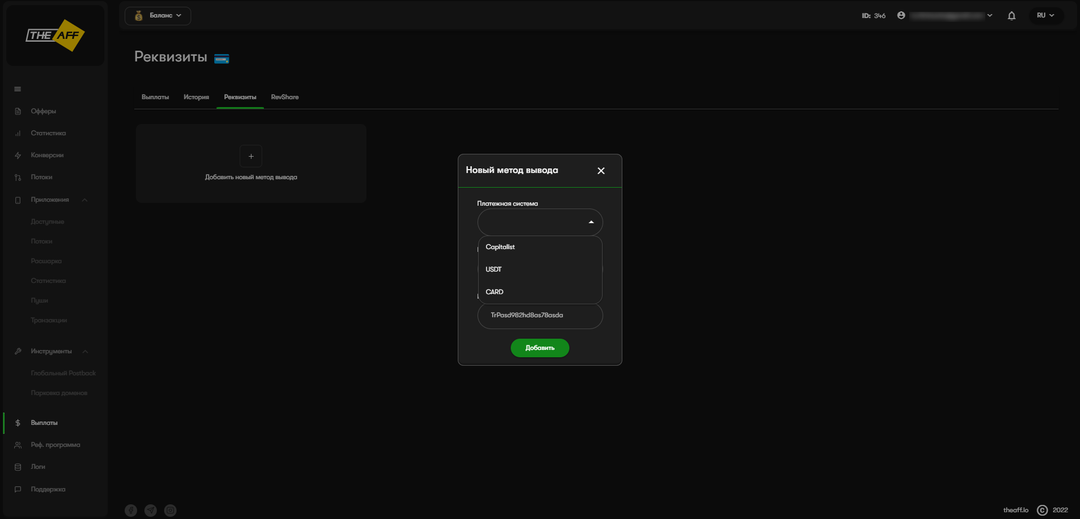Image resolution: width=1080 pixels, height=519 pixels.
Task: Click the notification bell icon
Action: click(x=1011, y=16)
